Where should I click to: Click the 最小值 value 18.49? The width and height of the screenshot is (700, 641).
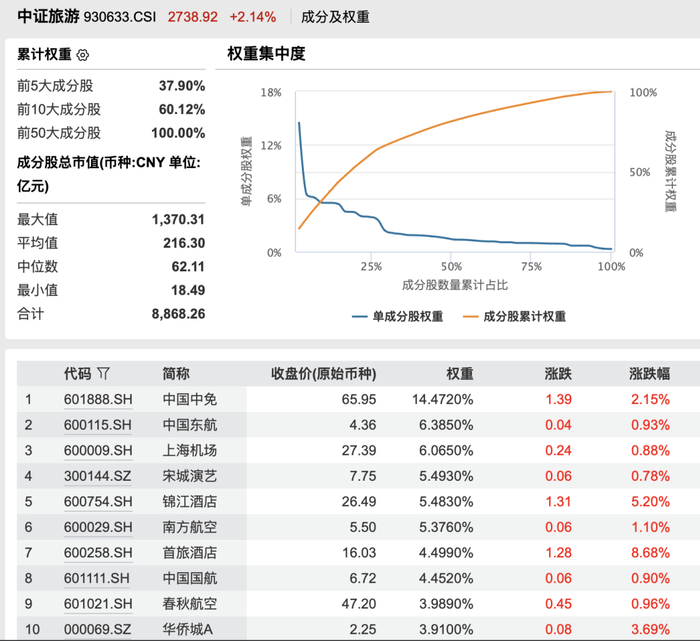pyautogui.click(x=188, y=290)
